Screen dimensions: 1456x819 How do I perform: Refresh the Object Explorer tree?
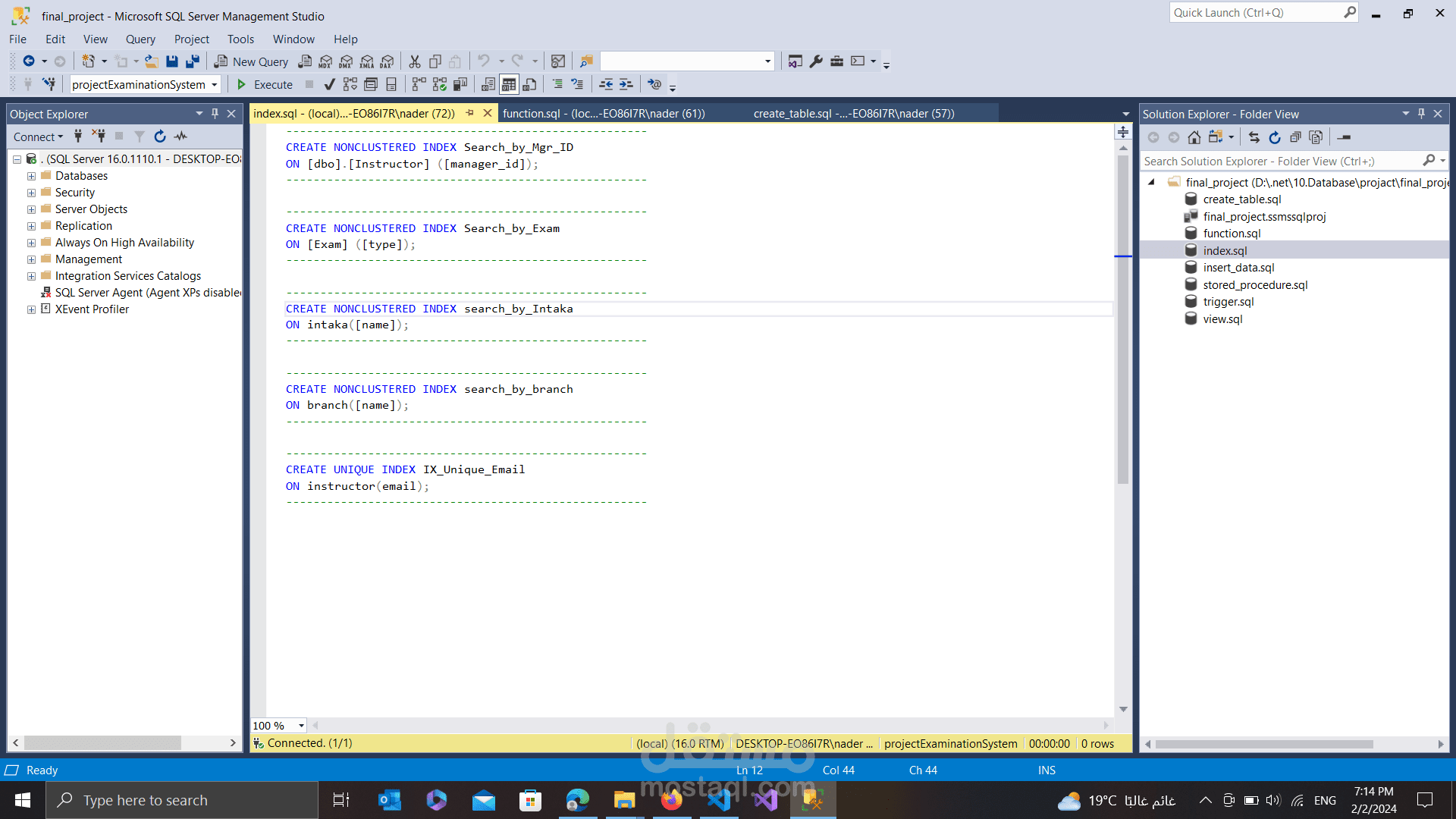coord(160,136)
